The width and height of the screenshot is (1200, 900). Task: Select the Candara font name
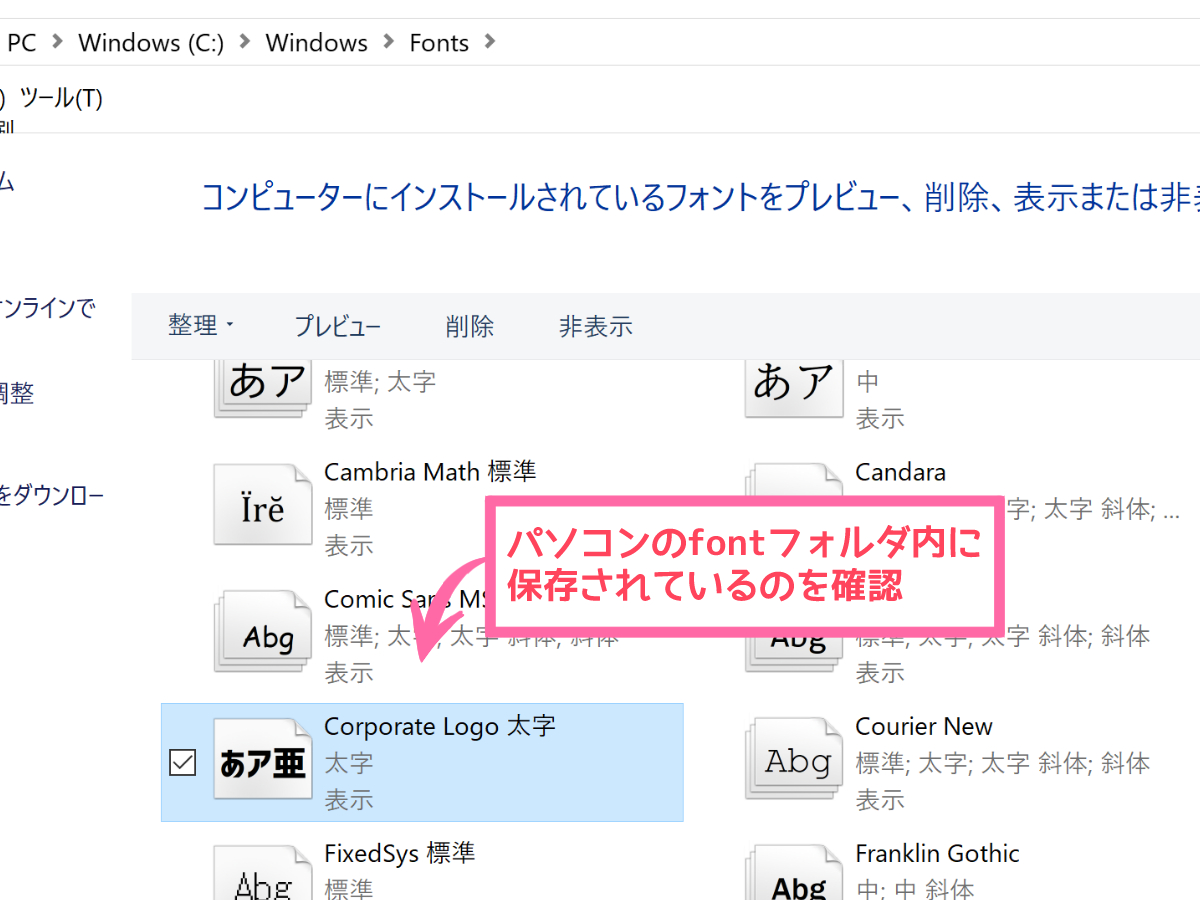(x=900, y=471)
